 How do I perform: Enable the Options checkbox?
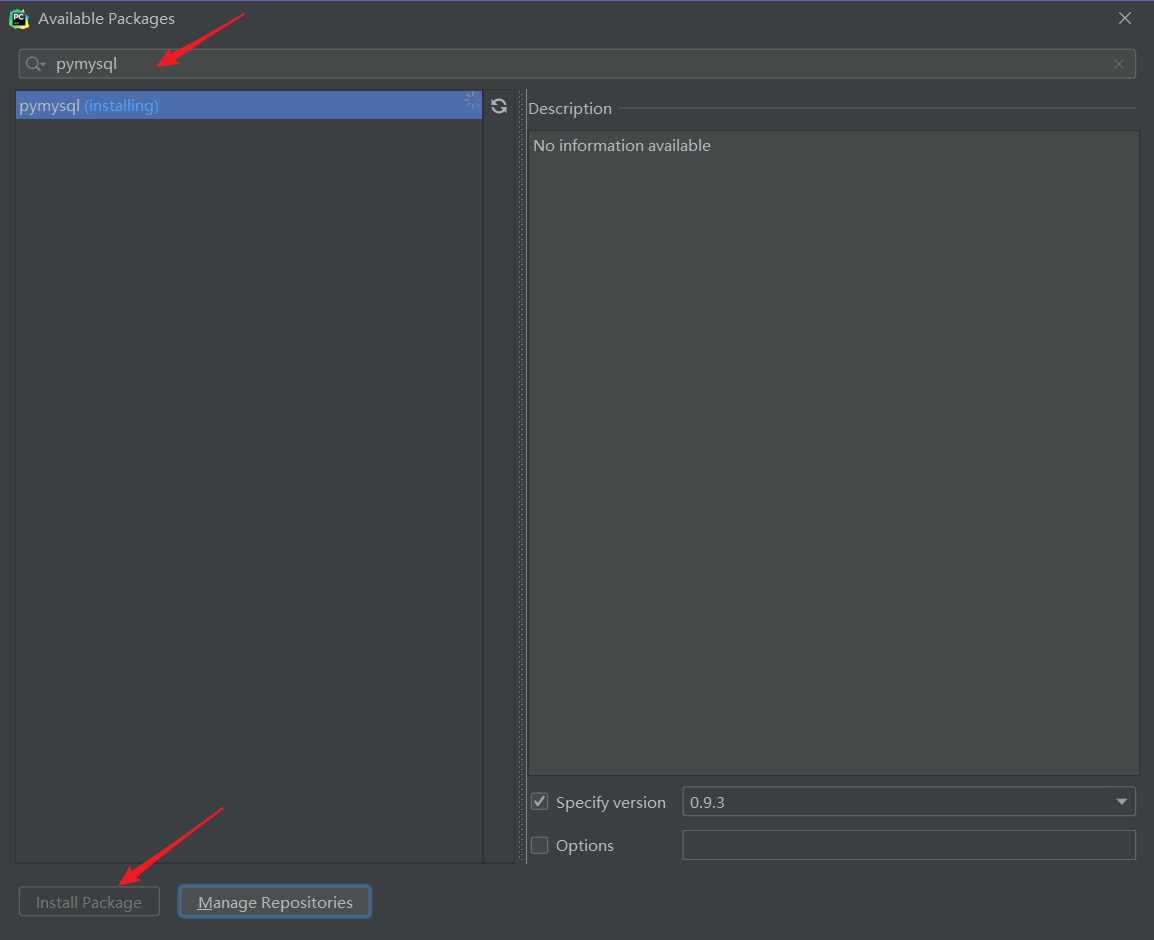click(x=539, y=845)
